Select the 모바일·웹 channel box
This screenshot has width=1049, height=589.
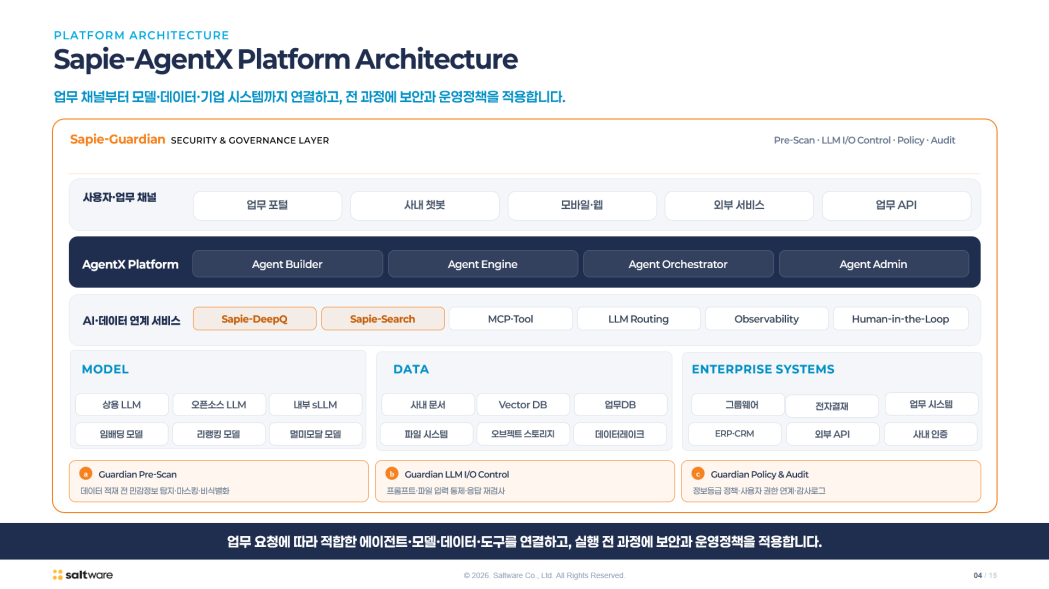pyautogui.click(x=582, y=205)
